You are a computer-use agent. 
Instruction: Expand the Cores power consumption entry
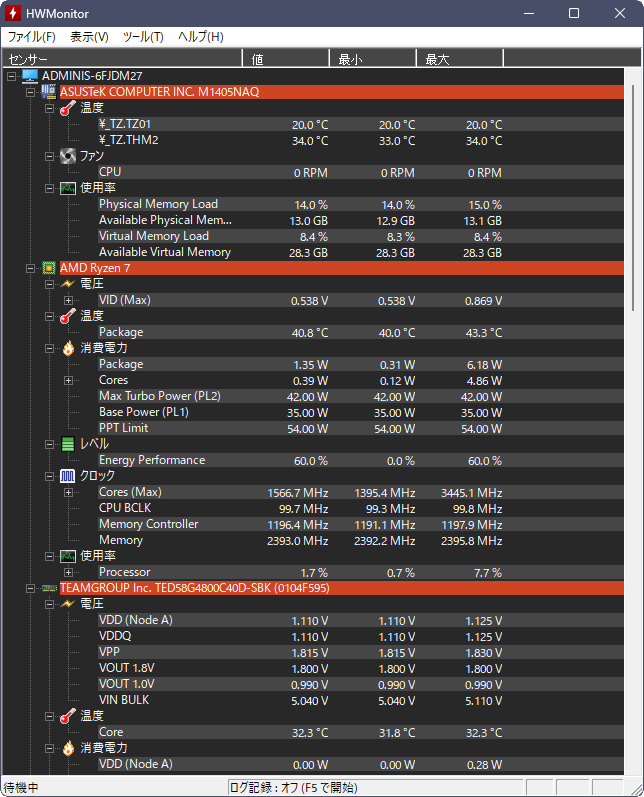click(x=69, y=380)
